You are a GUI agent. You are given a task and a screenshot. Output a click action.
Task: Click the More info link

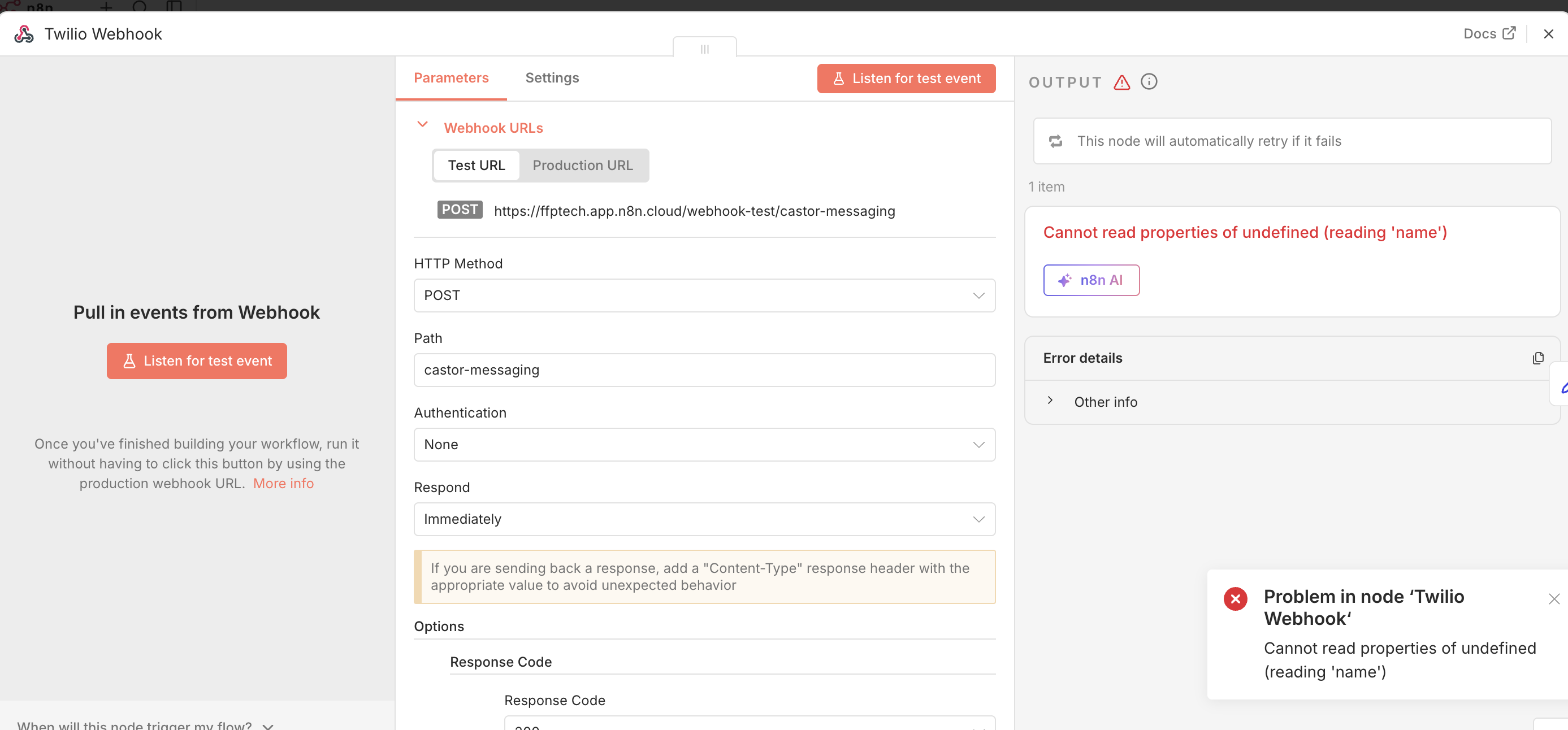click(x=283, y=484)
